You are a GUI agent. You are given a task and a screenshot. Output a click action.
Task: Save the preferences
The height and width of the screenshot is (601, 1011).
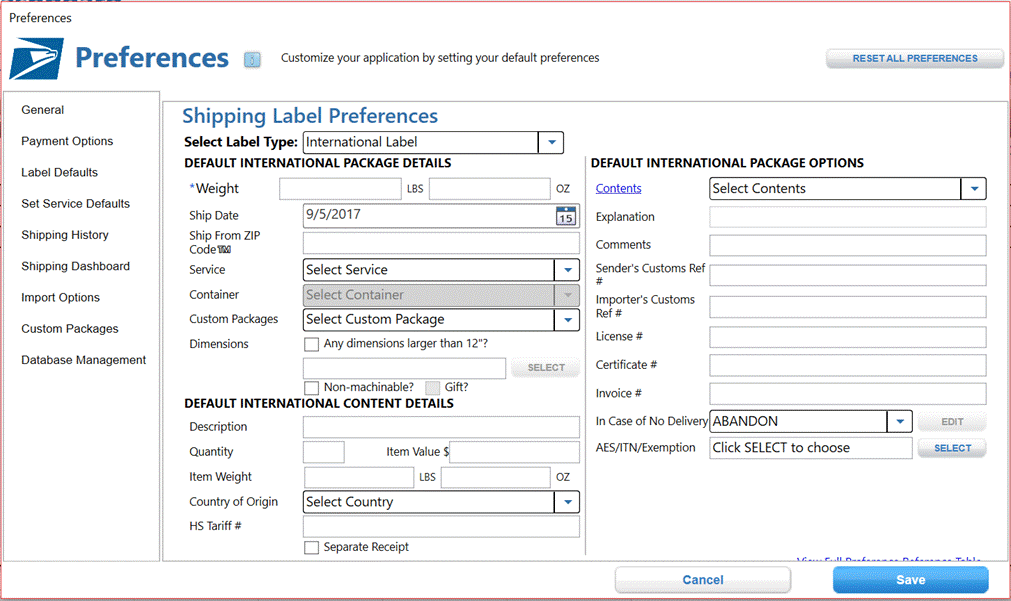[910, 580]
